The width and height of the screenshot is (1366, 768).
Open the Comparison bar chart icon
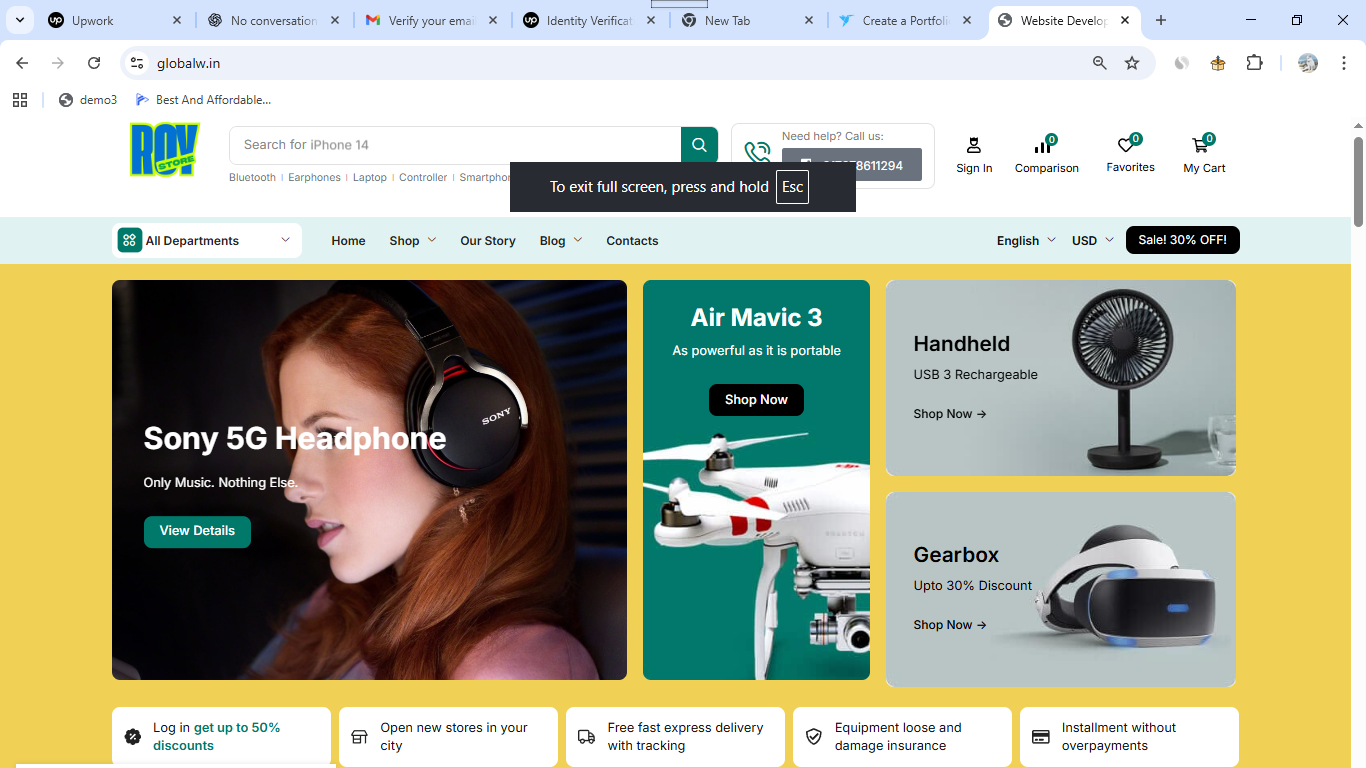pyautogui.click(x=1044, y=146)
